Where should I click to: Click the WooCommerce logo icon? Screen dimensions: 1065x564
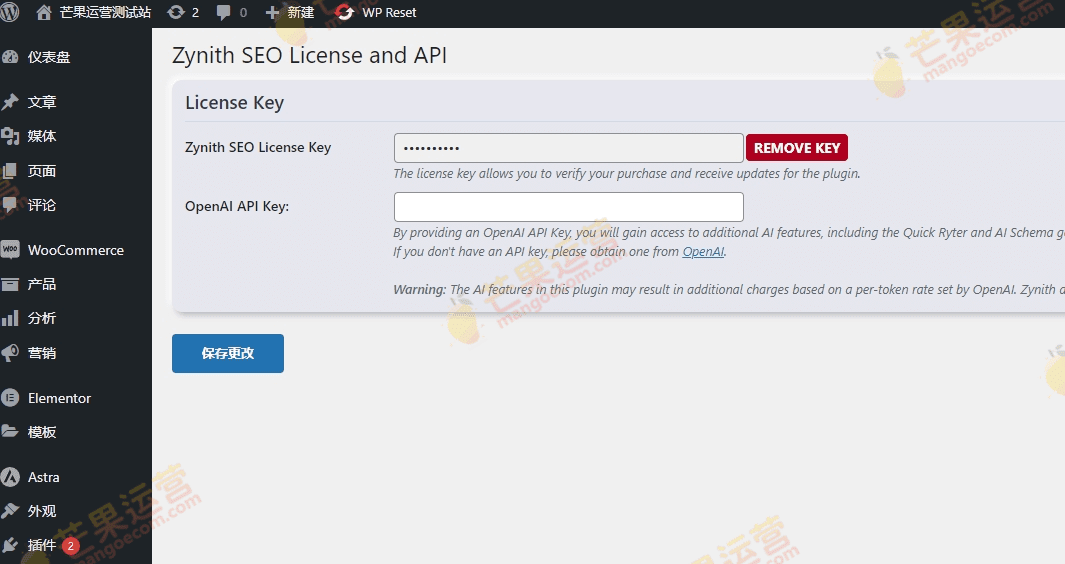point(10,250)
